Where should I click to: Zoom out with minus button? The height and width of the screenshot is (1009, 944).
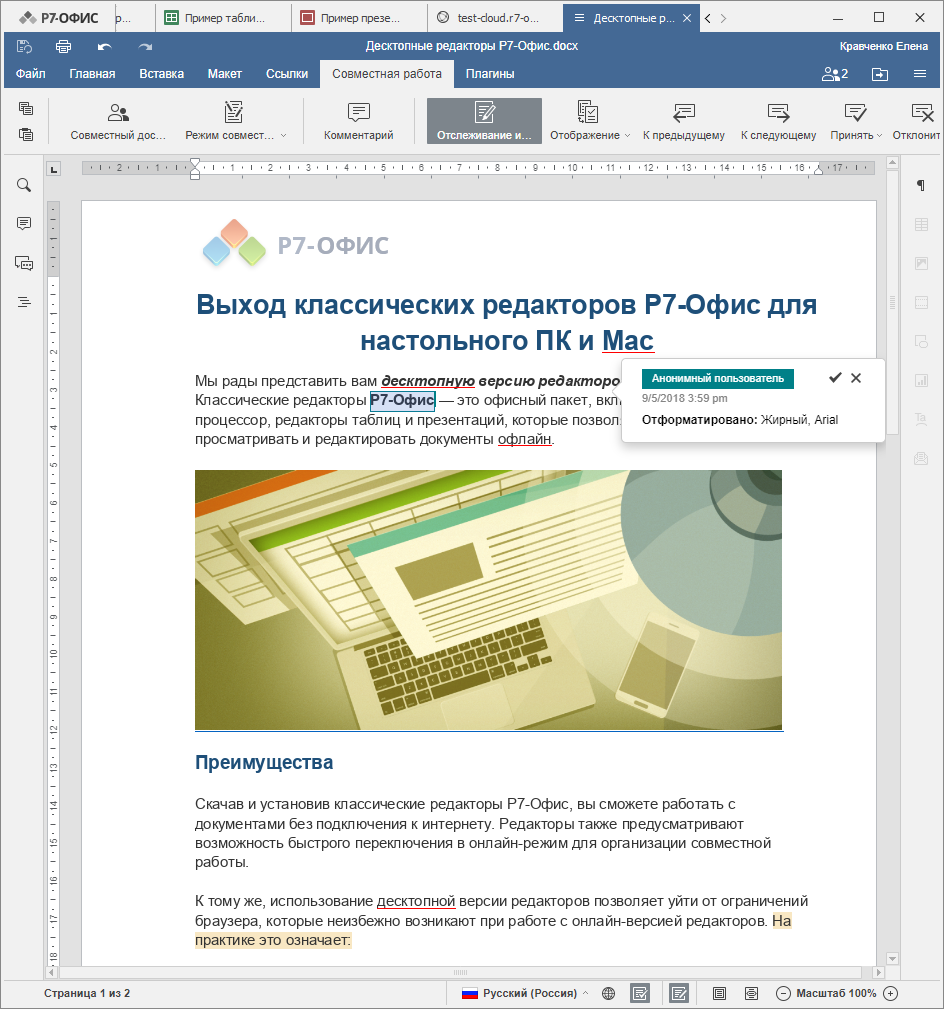click(x=783, y=994)
